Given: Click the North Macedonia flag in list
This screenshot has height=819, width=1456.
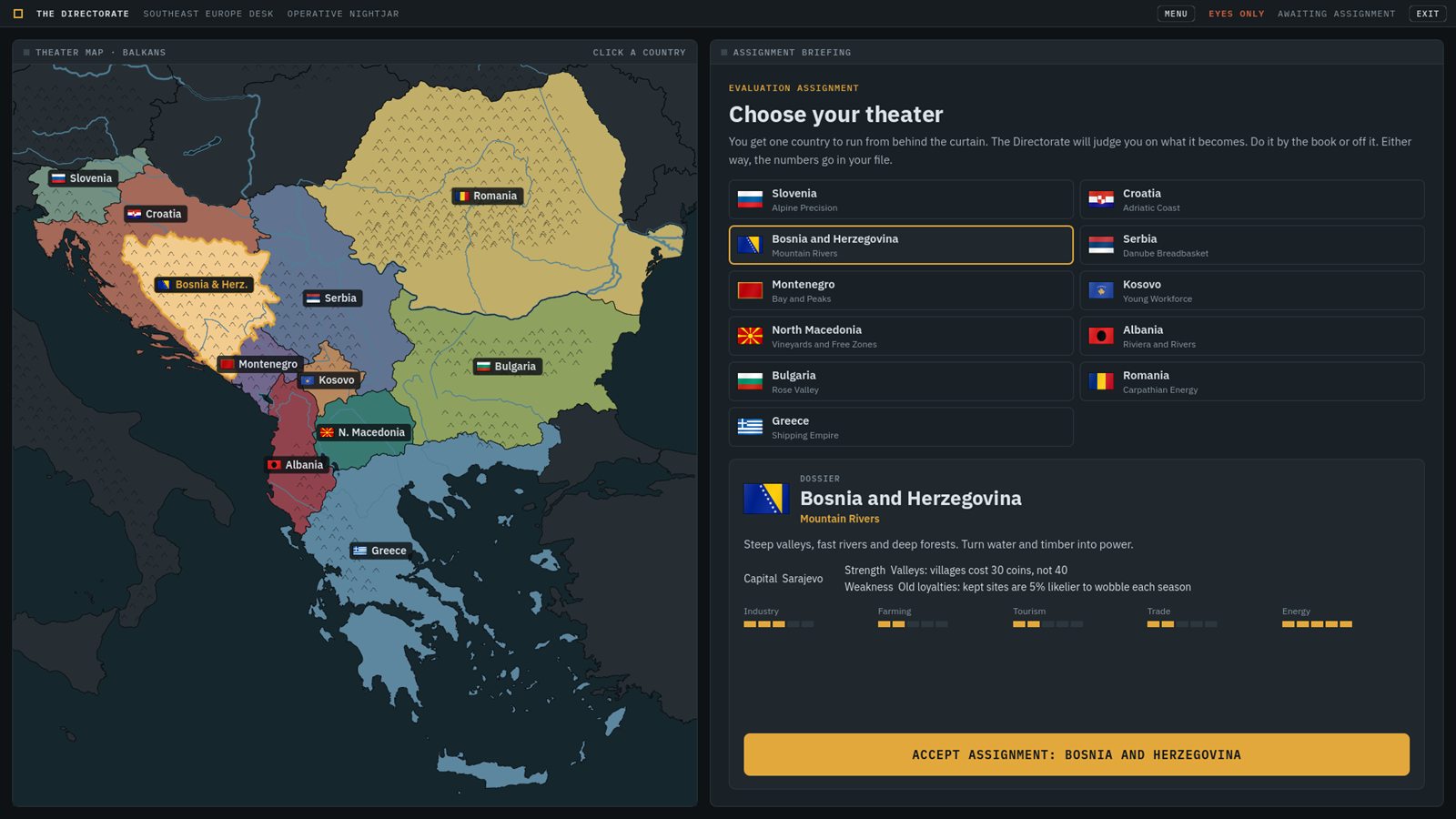Looking at the screenshot, I should coord(750,336).
